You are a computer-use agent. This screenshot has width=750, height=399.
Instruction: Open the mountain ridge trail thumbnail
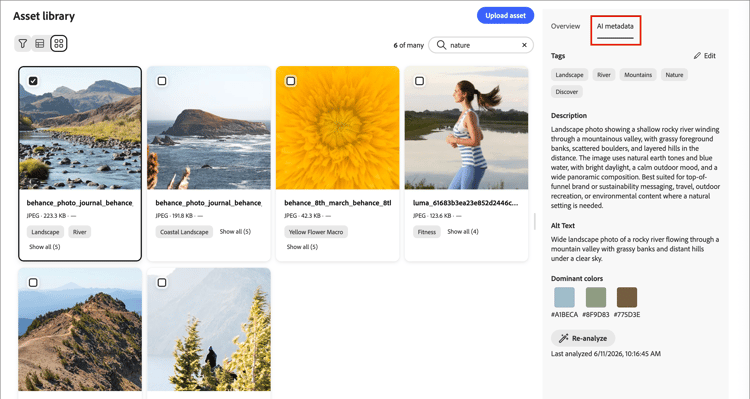pyautogui.click(x=80, y=330)
